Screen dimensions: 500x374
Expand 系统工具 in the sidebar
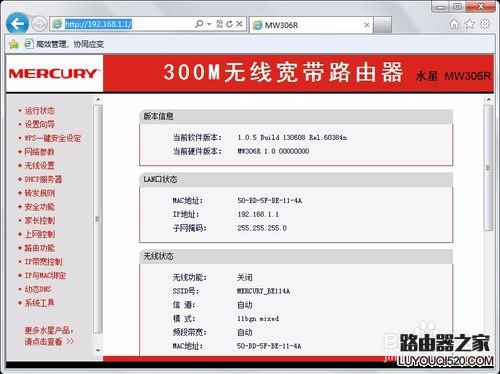click(x=40, y=303)
